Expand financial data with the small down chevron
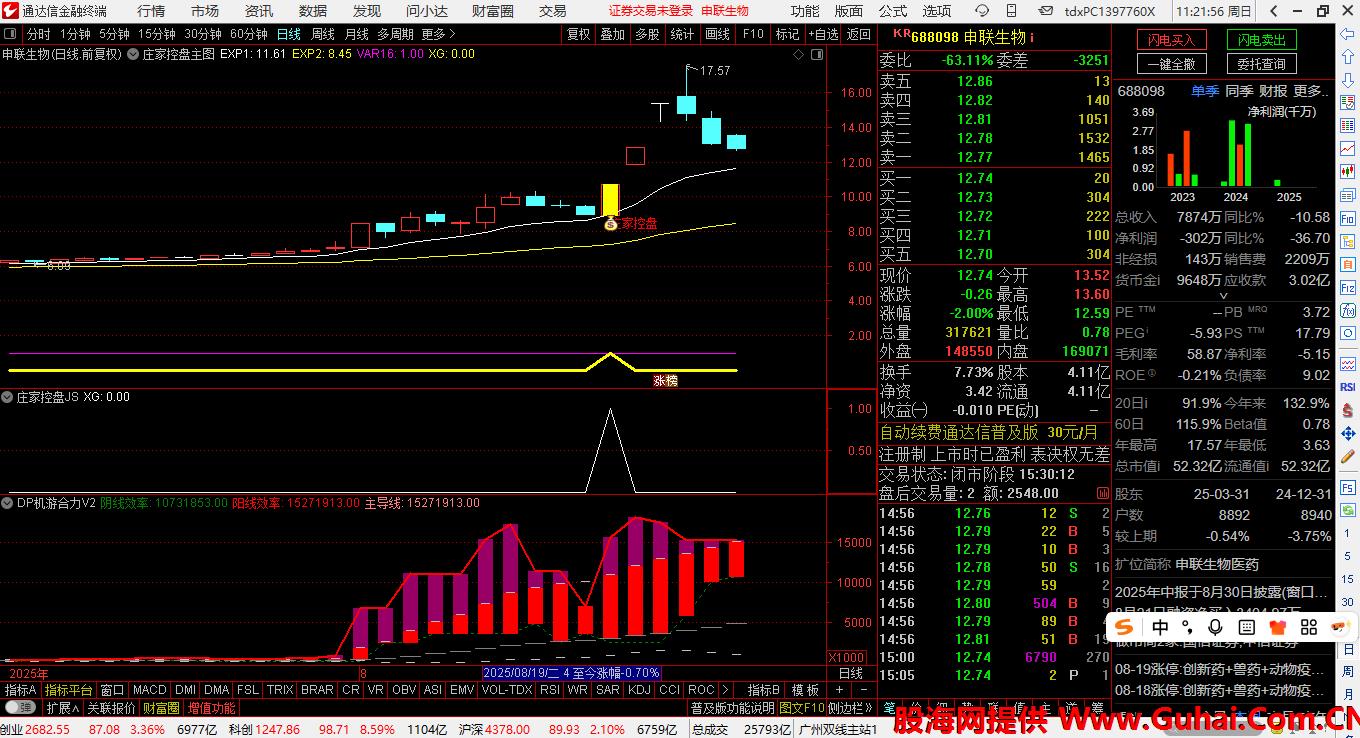 point(1222,296)
